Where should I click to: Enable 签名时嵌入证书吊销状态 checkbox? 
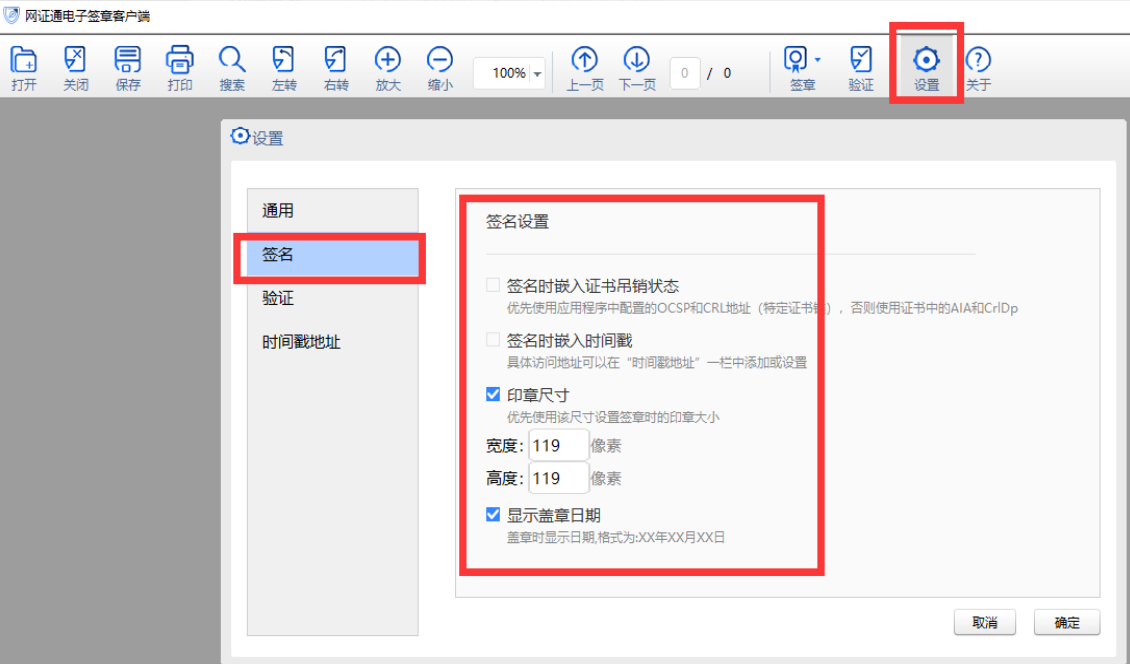click(492, 283)
